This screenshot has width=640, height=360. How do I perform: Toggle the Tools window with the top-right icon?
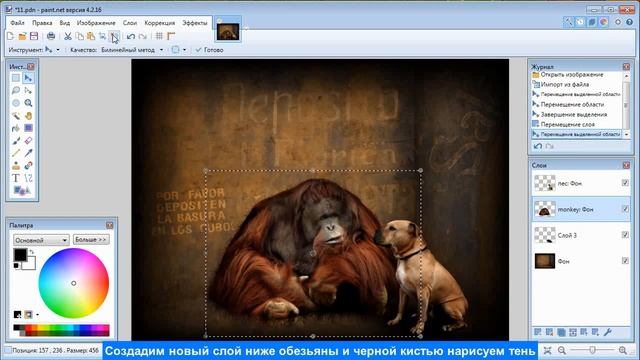(x=568, y=22)
